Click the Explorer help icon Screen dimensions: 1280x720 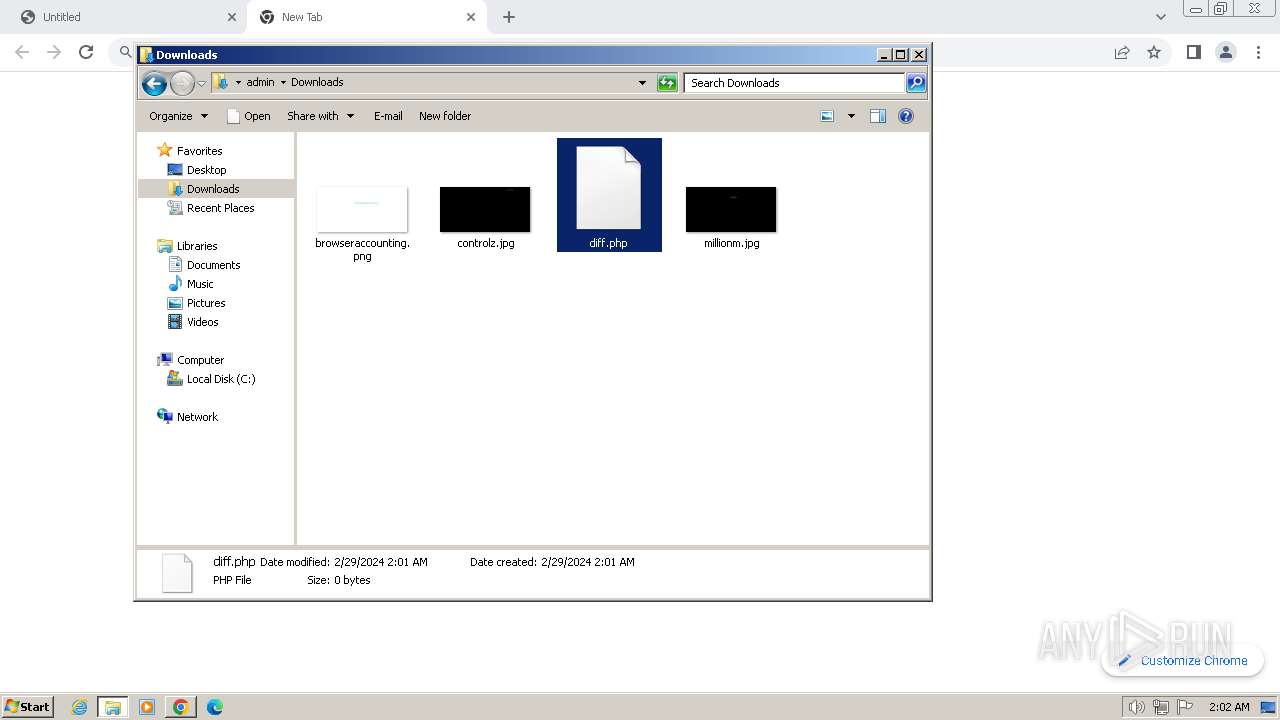click(906, 116)
